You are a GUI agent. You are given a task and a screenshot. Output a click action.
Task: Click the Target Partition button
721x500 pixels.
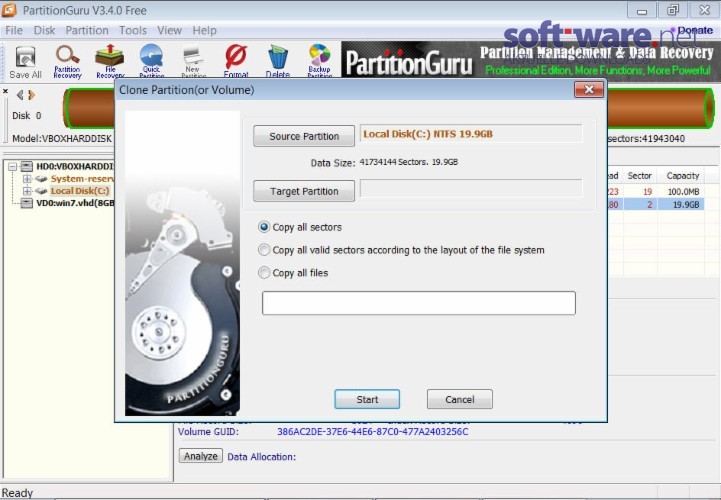pyautogui.click(x=304, y=191)
